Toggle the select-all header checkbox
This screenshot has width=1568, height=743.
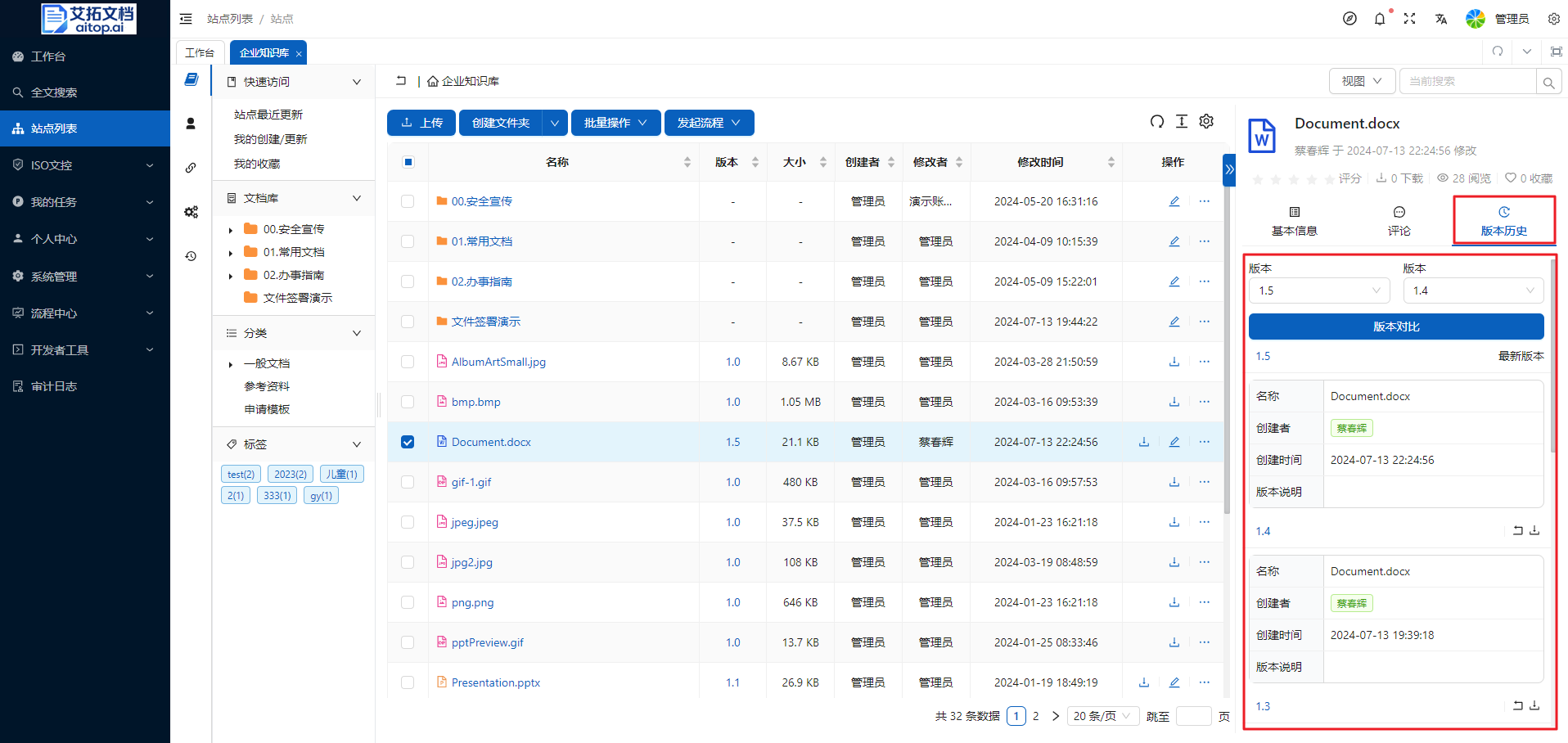[408, 162]
